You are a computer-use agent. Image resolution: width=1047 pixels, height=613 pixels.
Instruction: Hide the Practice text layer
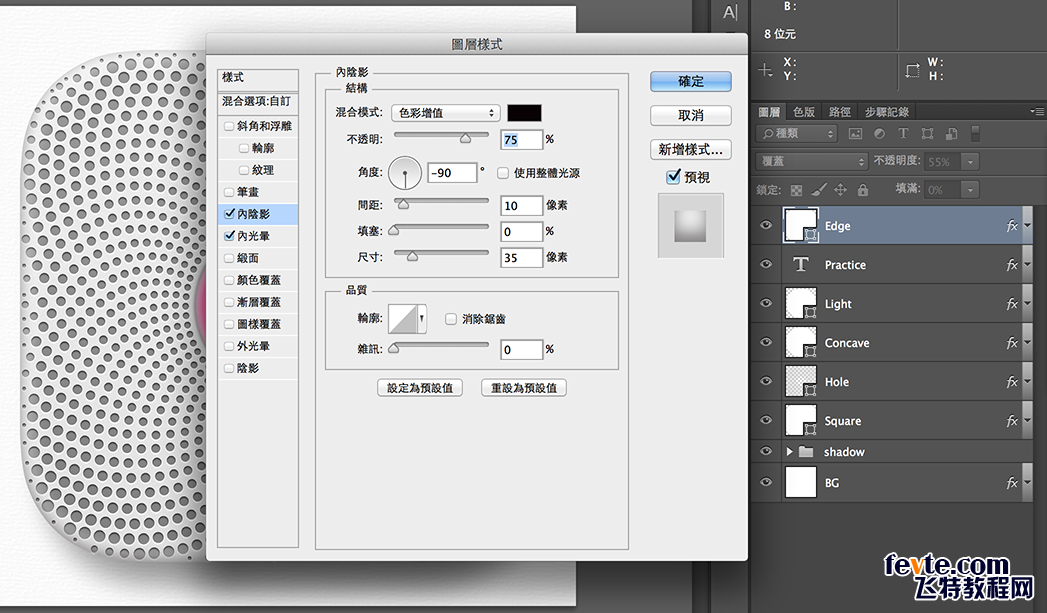click(x=766, y=265)
